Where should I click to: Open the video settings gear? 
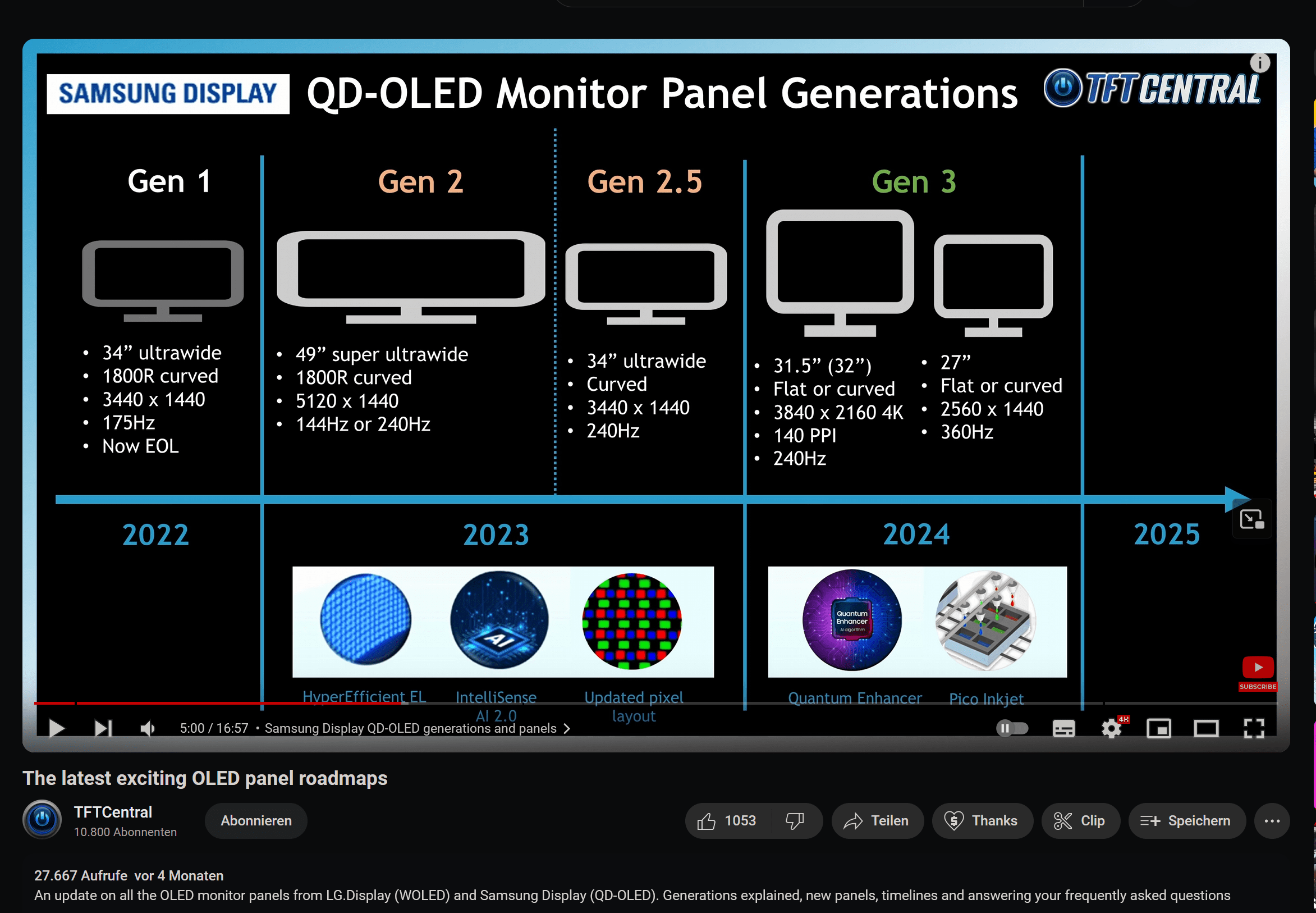point(1111,729)
